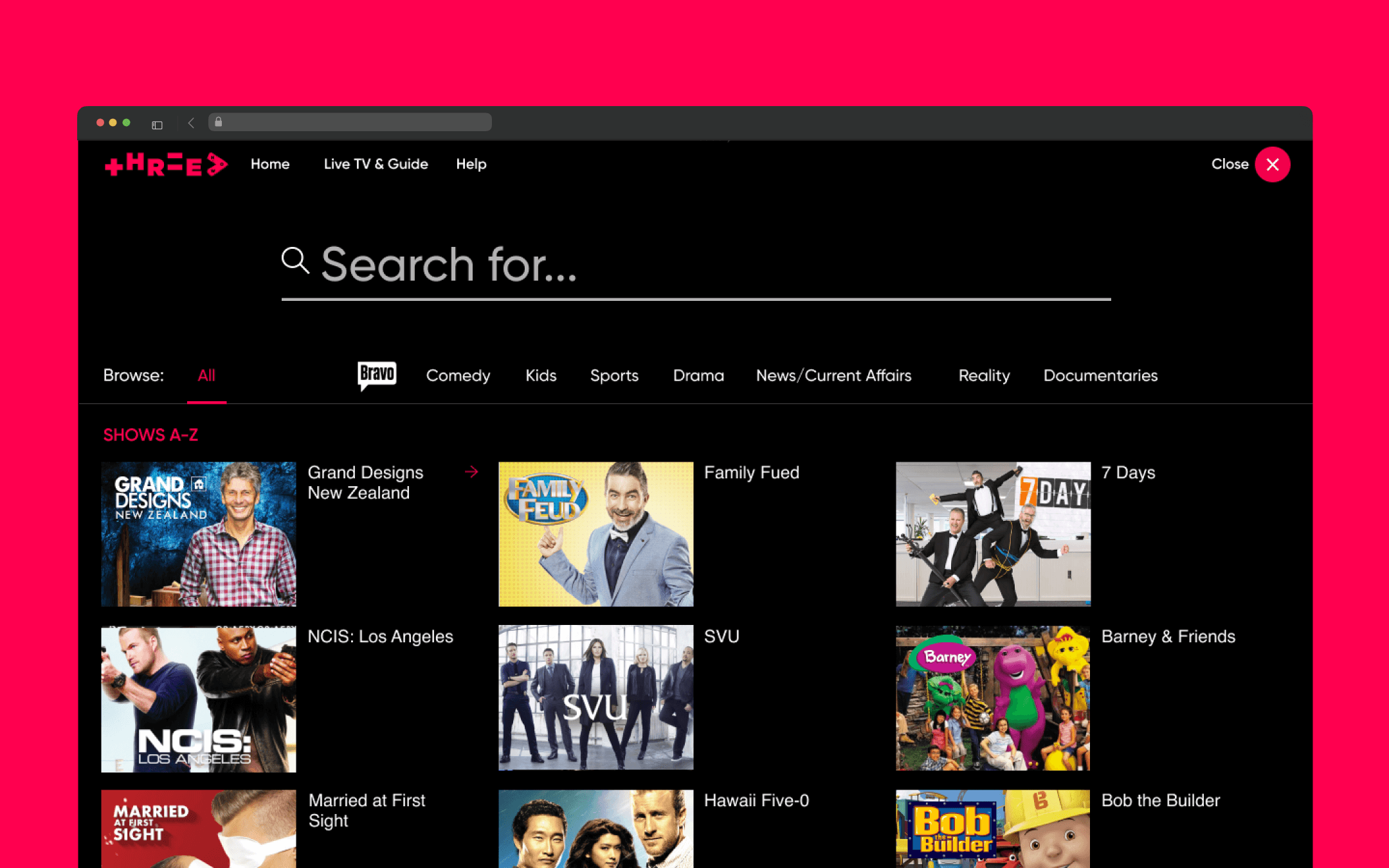The width and height of the screenshot is (1389, 868).
Task: Click the red window close dot
Action: pyautogui.click(x=100, y=122)
